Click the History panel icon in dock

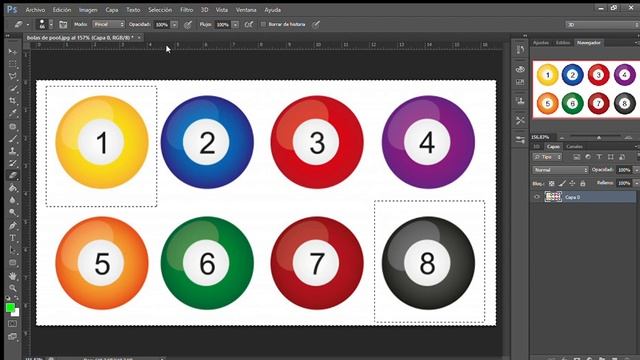520,50
